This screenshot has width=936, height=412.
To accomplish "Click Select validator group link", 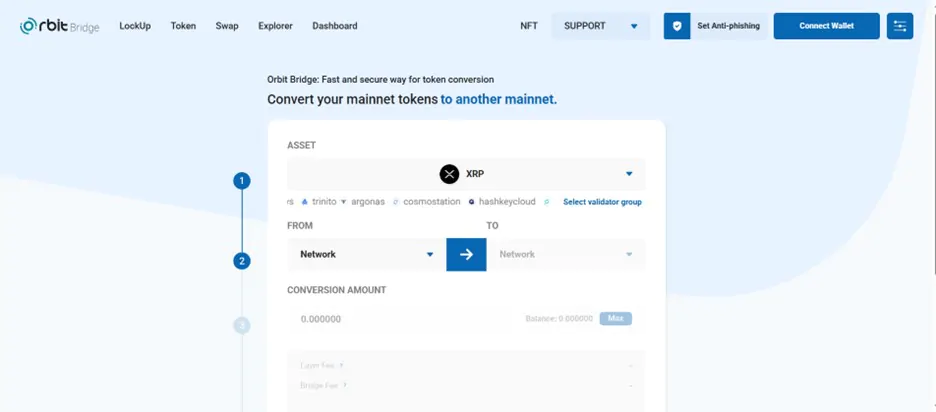I will [x=602, y=202].
